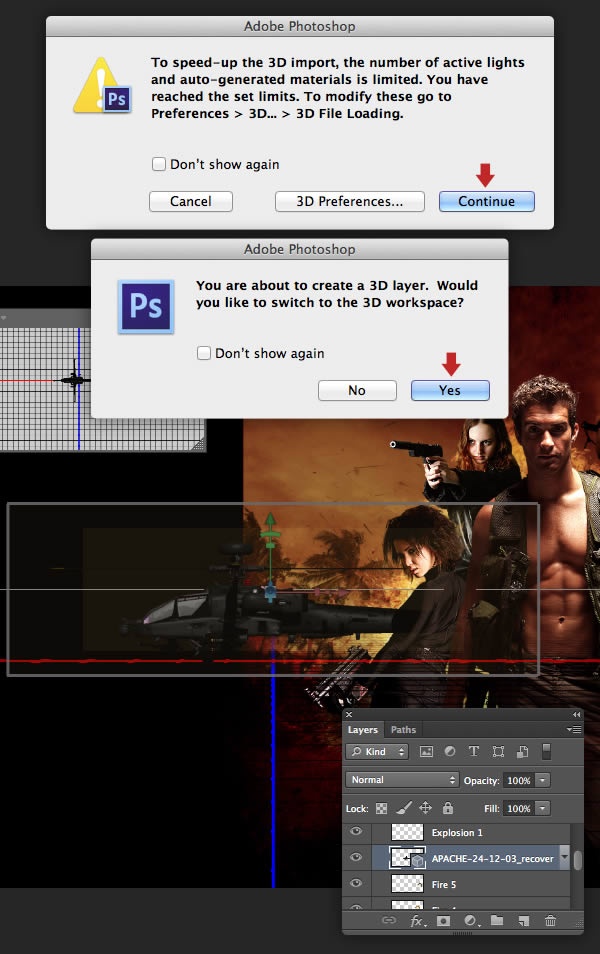Click the Fill value field
600x954 pixels.
coord(518,809)
